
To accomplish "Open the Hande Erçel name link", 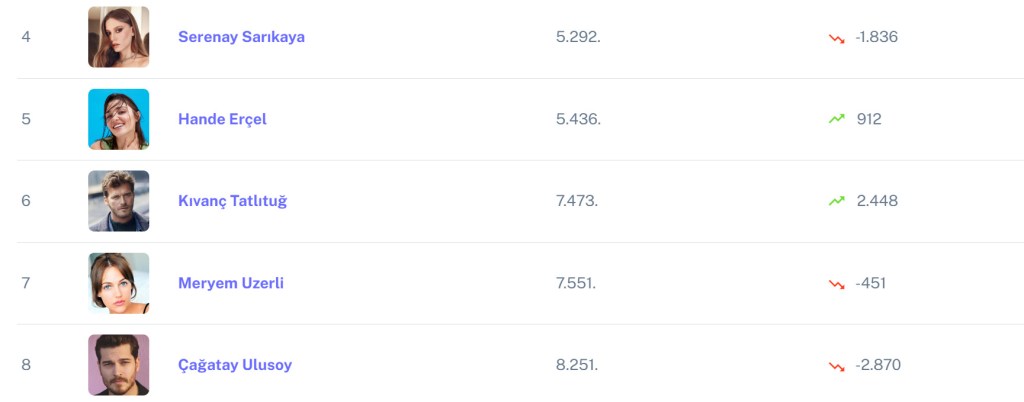I will point(222,119).
